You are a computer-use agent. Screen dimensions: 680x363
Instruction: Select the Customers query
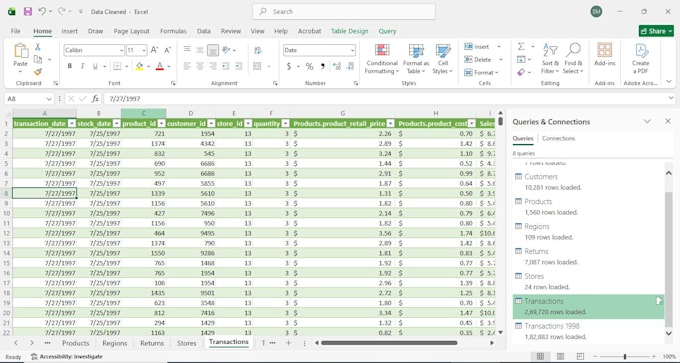pos(588,182)
